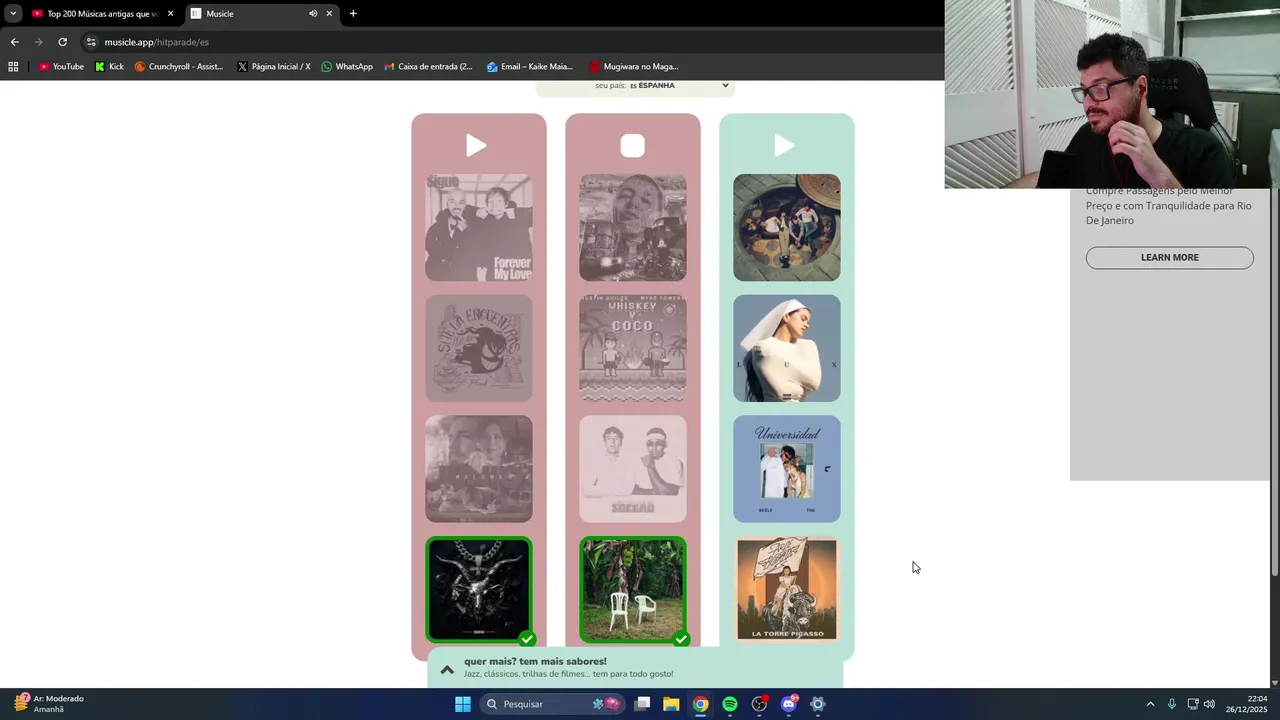Open the Crunchyroll bookmark
This screenshot has width=1280, height=720.
point(179,67)
